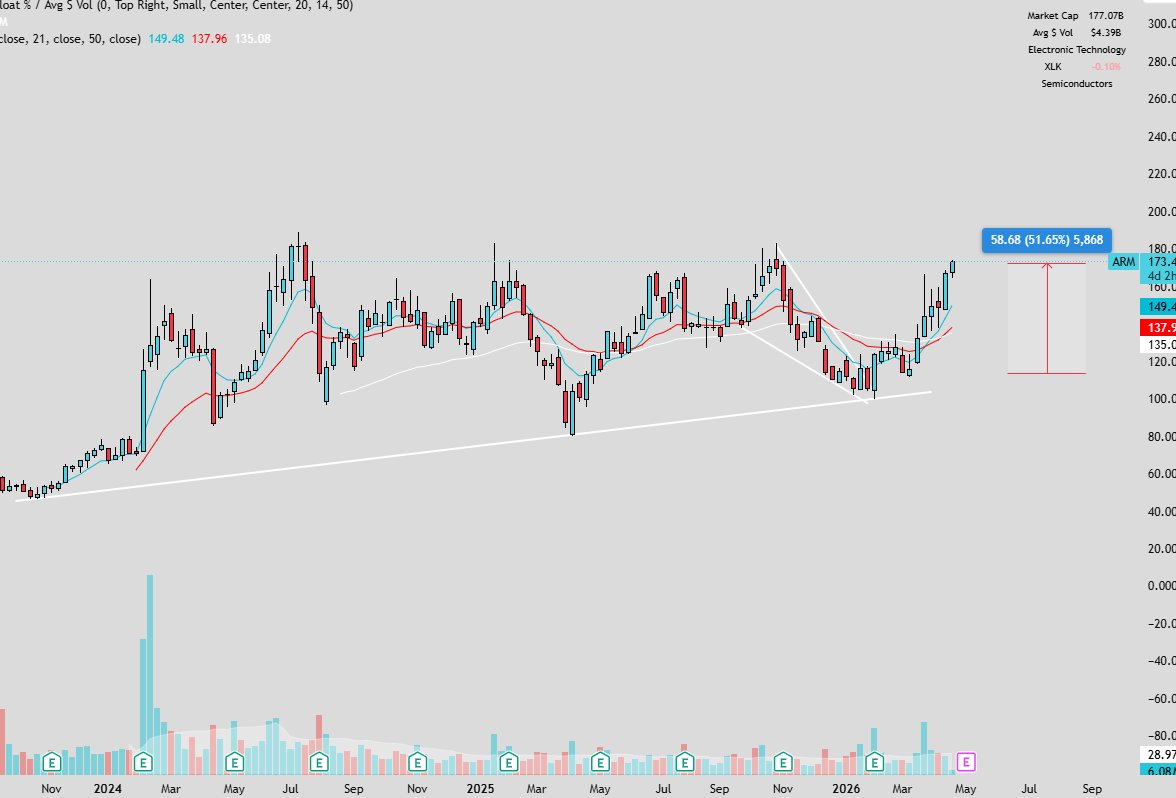Click the XLK row in the info table
The height and width of the screenshot is (798, 1176).
1077,67
